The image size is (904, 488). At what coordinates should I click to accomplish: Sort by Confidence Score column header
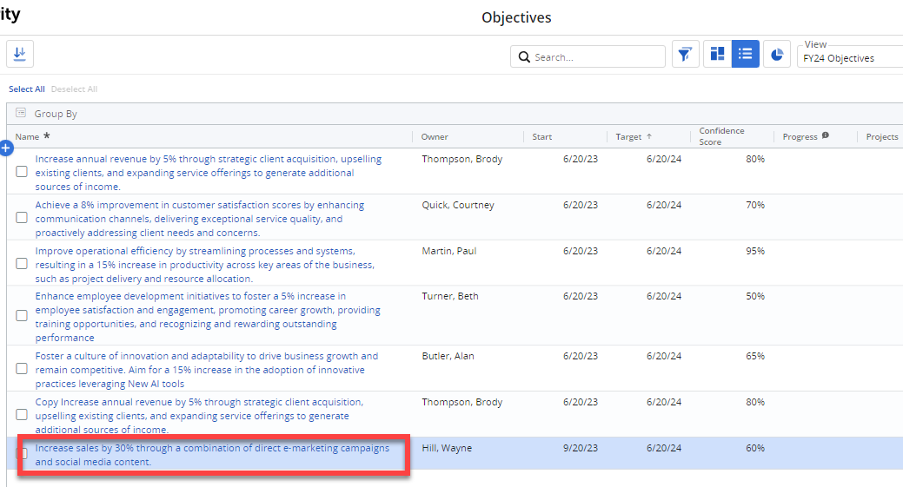pyautogui.click(x=722, y=137)
